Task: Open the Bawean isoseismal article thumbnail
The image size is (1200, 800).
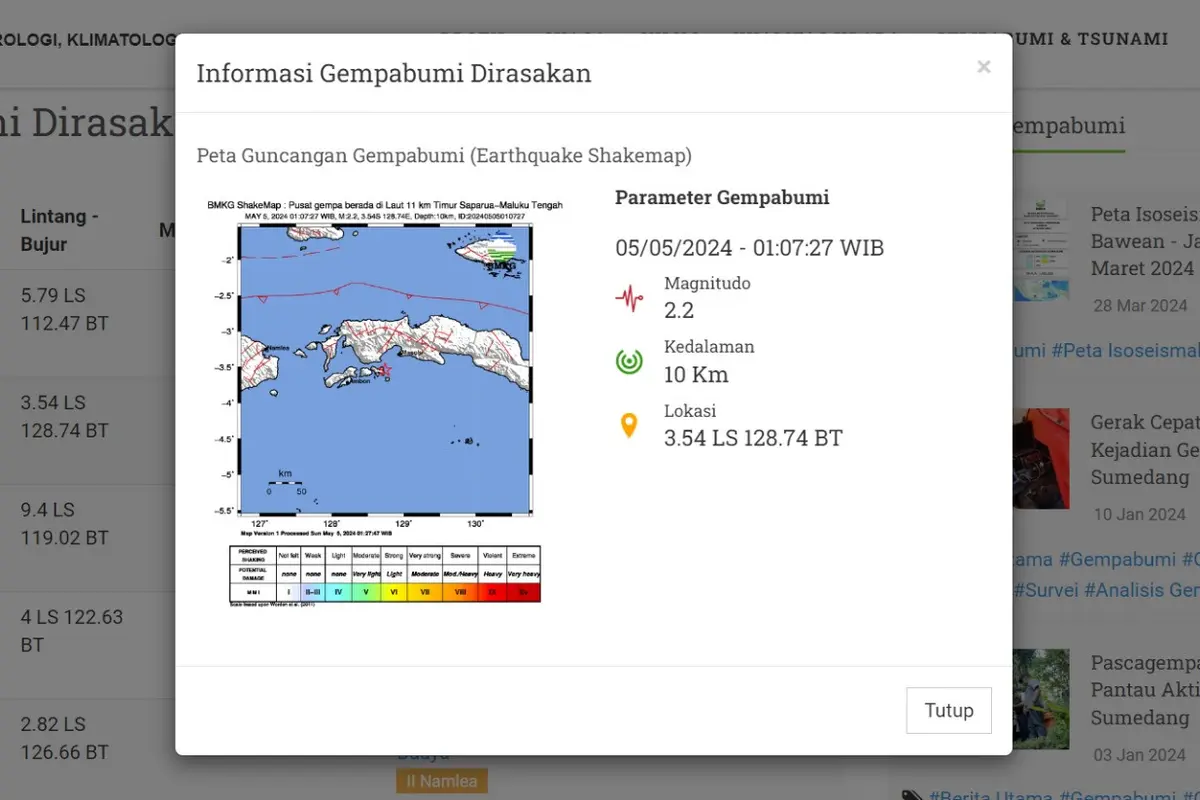Action: (x=1041, y=251)
